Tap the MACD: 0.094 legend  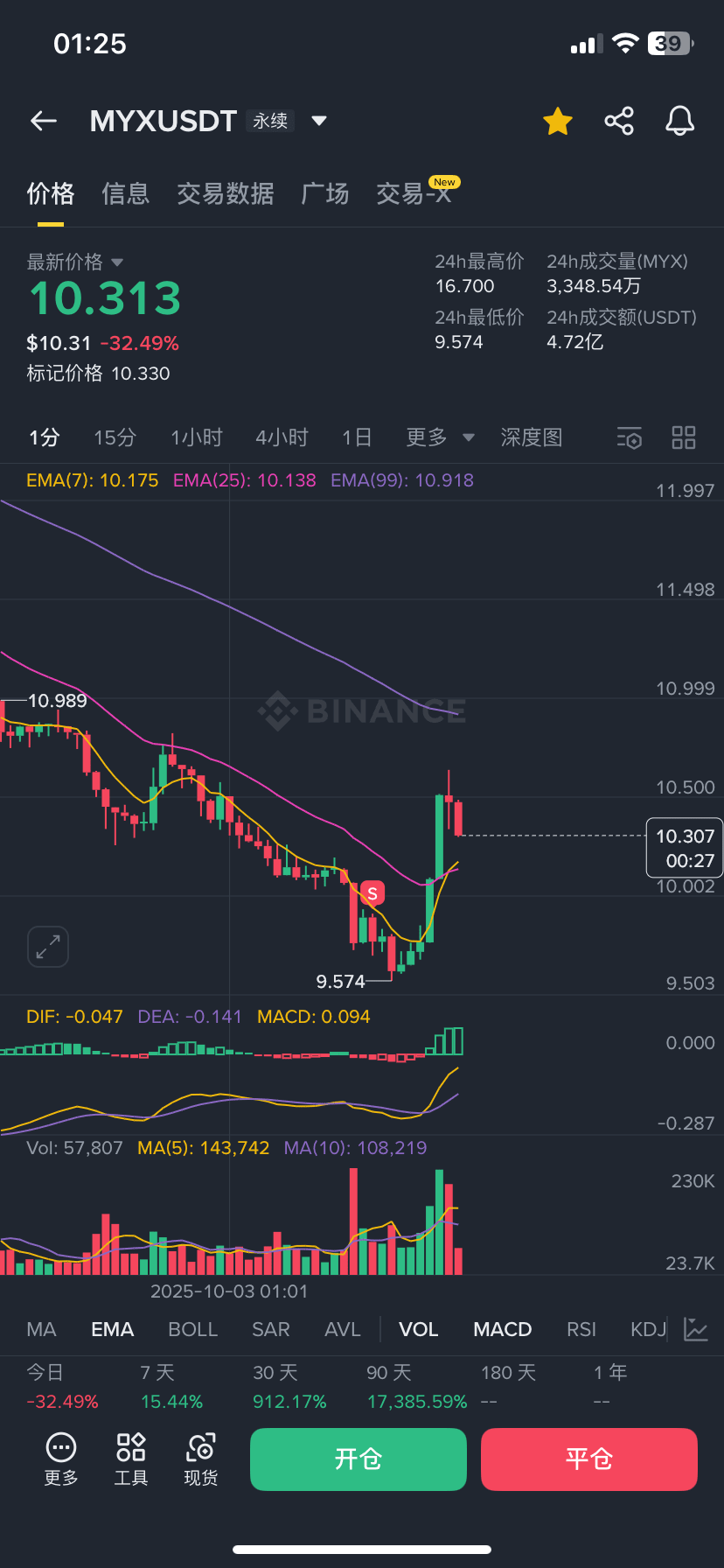[314, 1017]
